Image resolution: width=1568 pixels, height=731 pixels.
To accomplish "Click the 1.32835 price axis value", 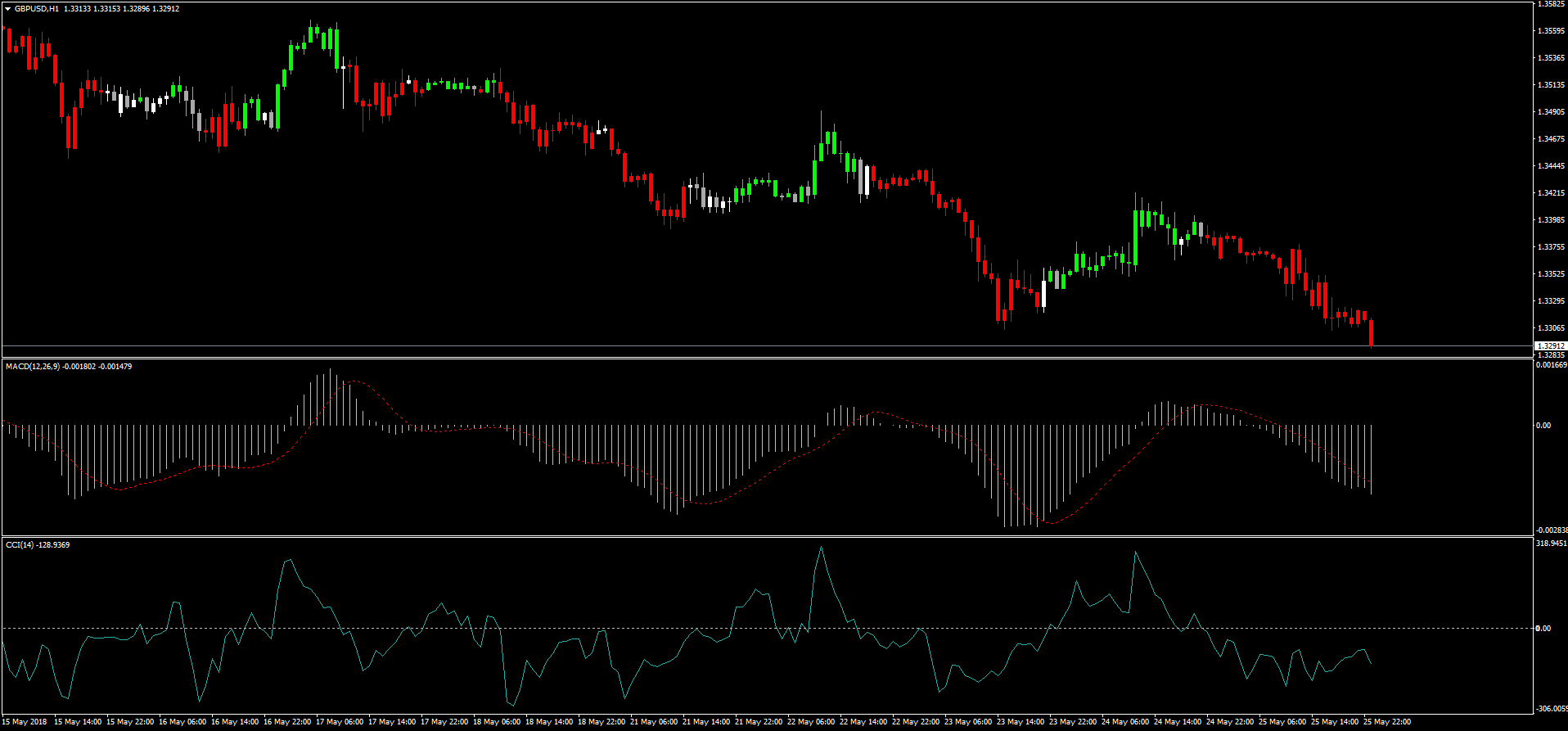I will coord(1552,355).
